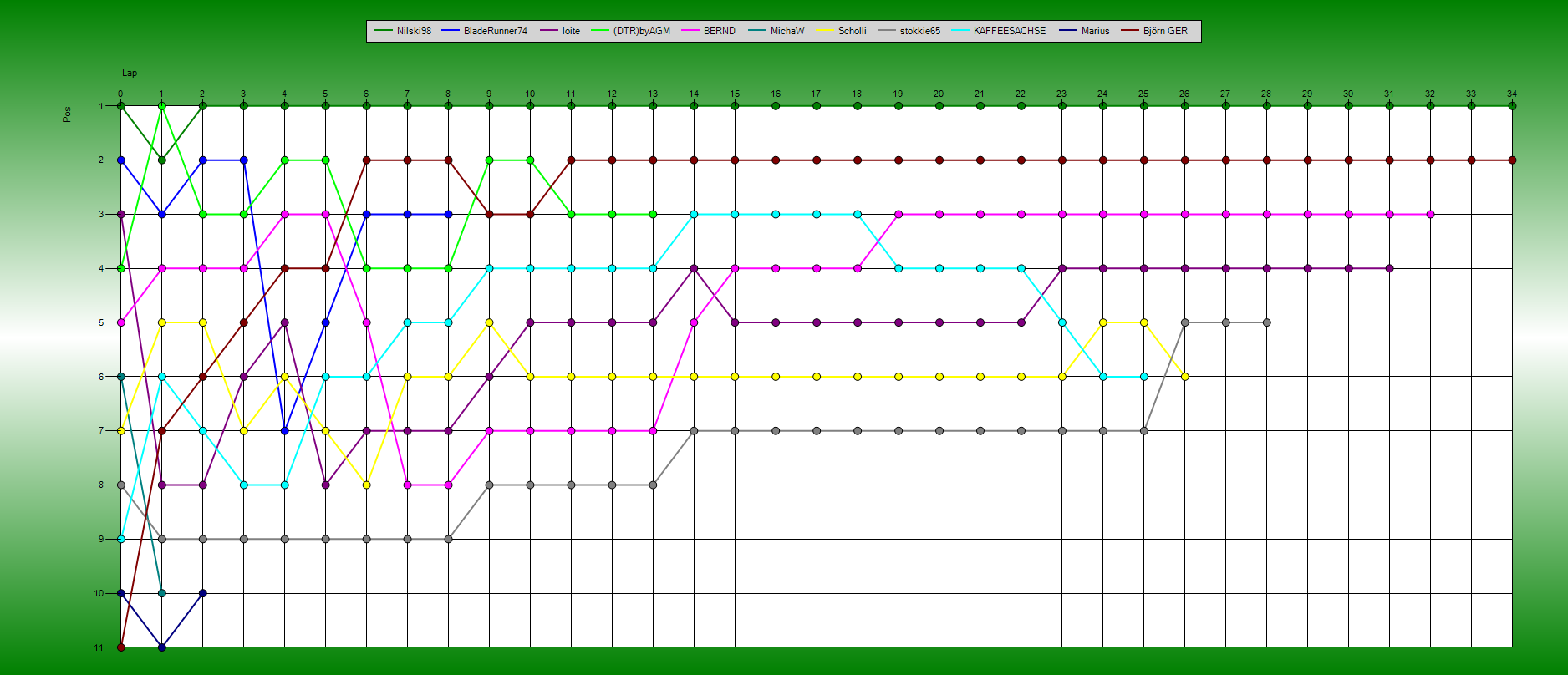Select stokkie65 in the legend

click(x=919, y=31)
